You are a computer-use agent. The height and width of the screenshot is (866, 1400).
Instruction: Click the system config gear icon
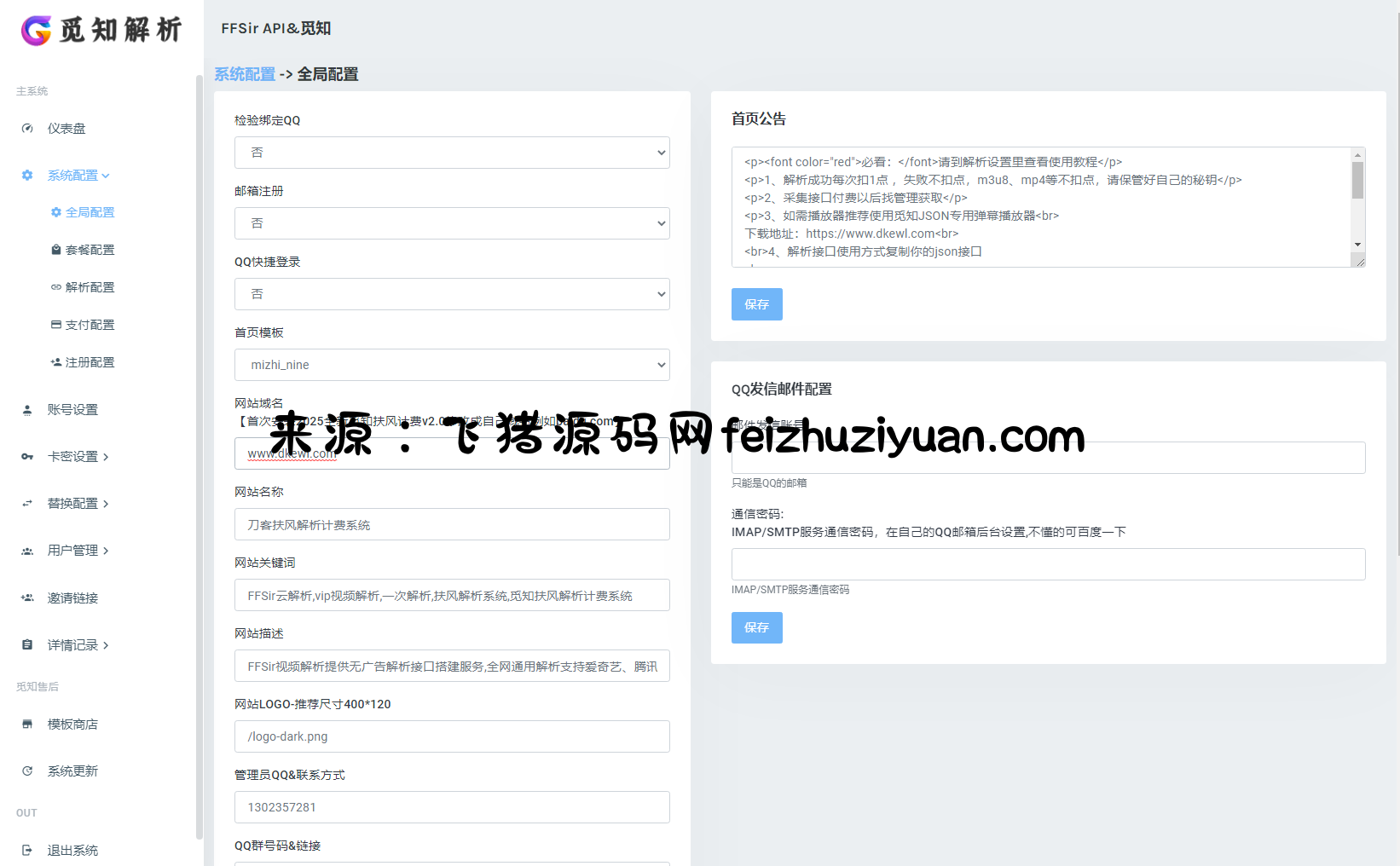coord(27,176)
